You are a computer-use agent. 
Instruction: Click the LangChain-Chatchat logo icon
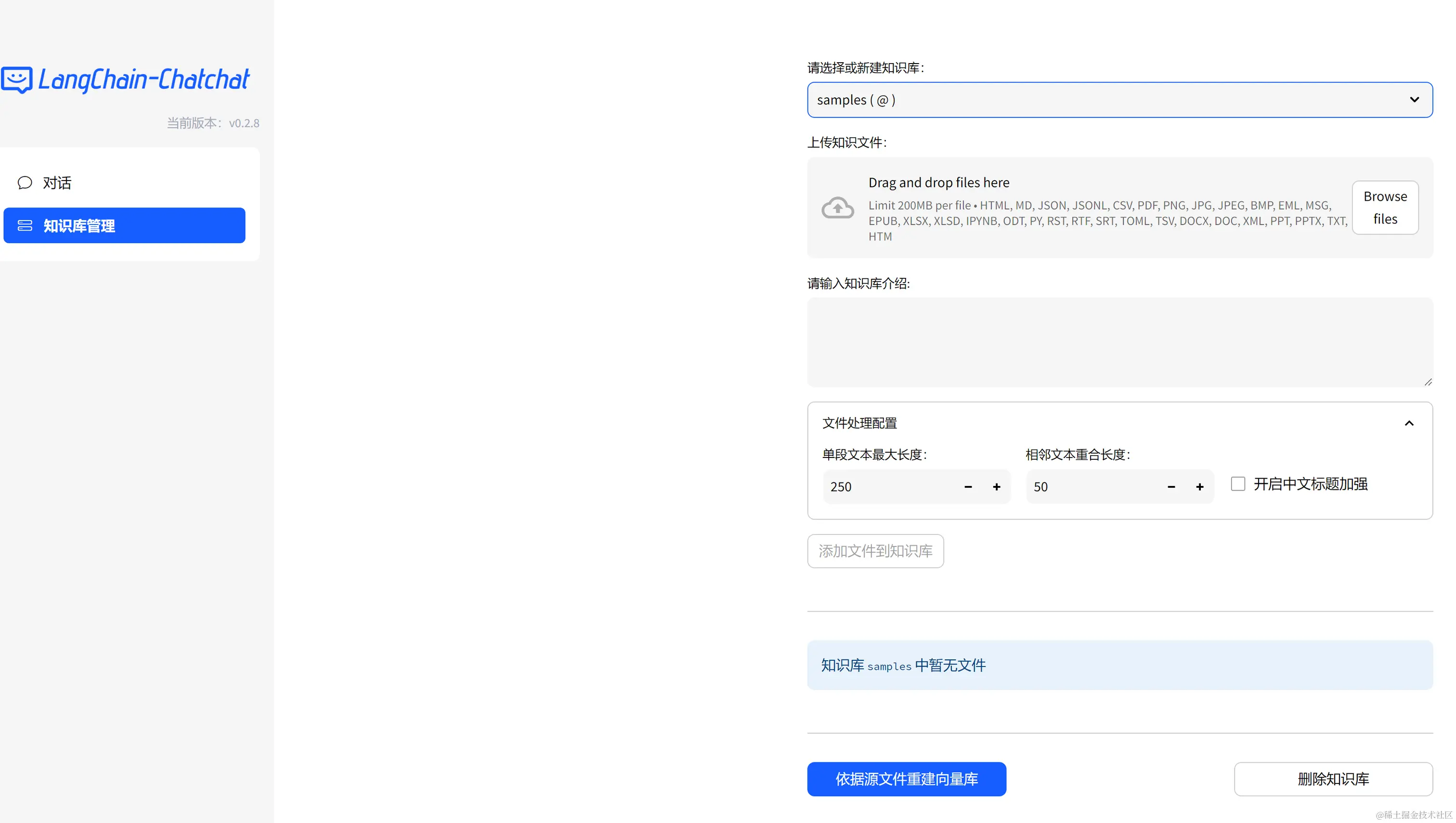coord(17,80)
